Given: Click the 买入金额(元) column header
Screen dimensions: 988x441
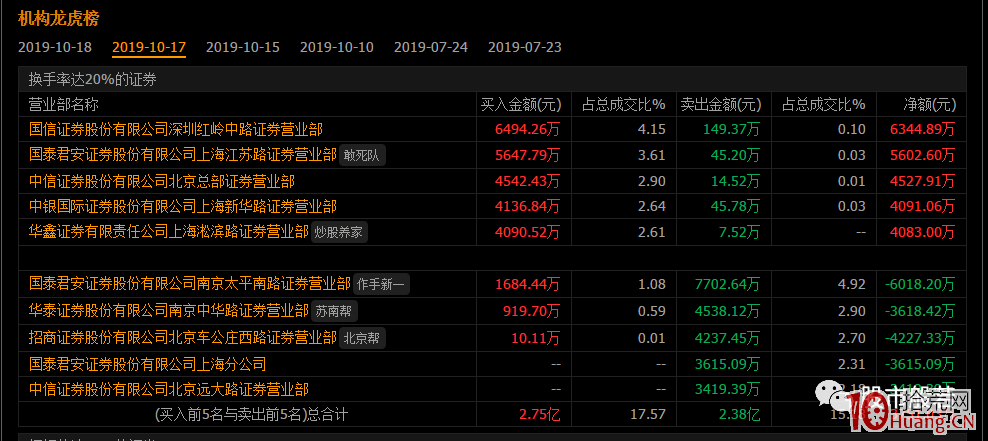Looking at the screenshot, I should tap(520, 104).
